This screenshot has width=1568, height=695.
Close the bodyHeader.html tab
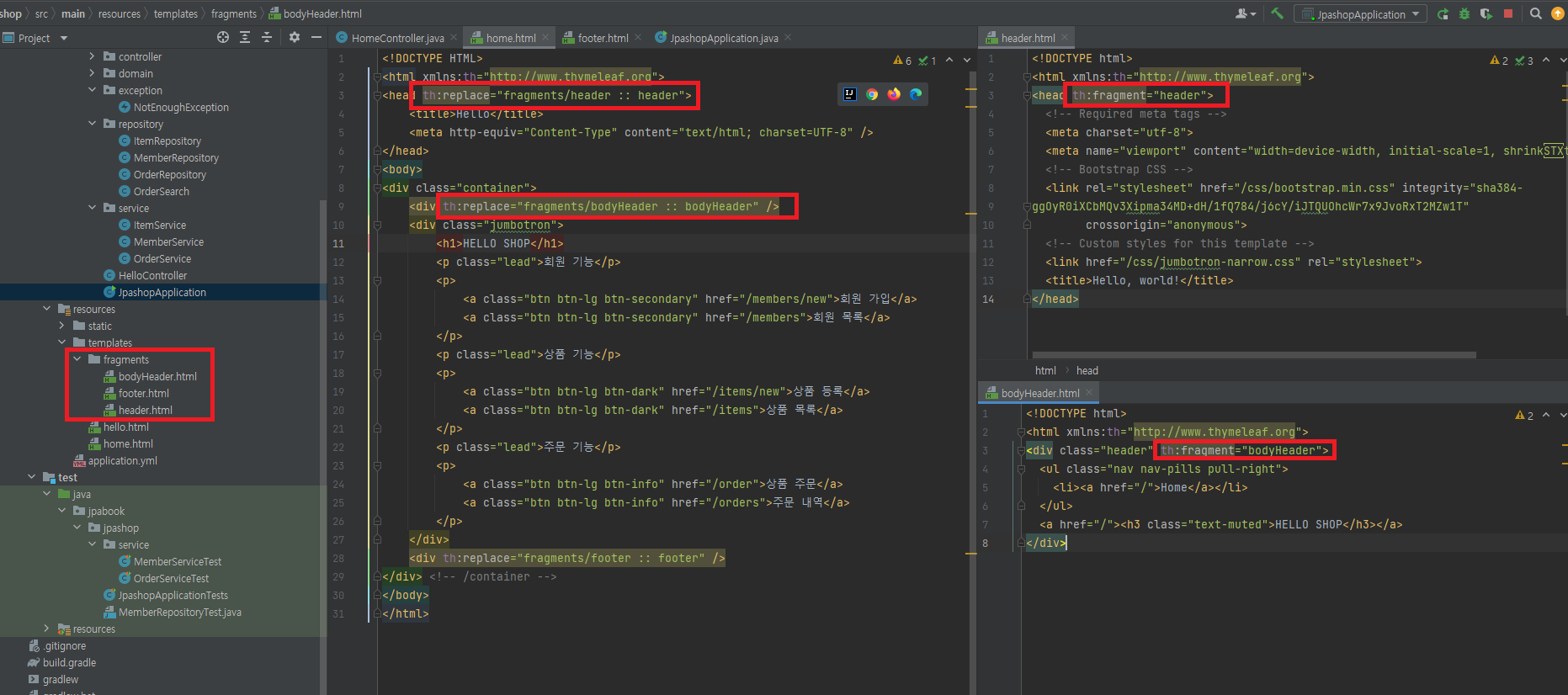click(1089, 392)
